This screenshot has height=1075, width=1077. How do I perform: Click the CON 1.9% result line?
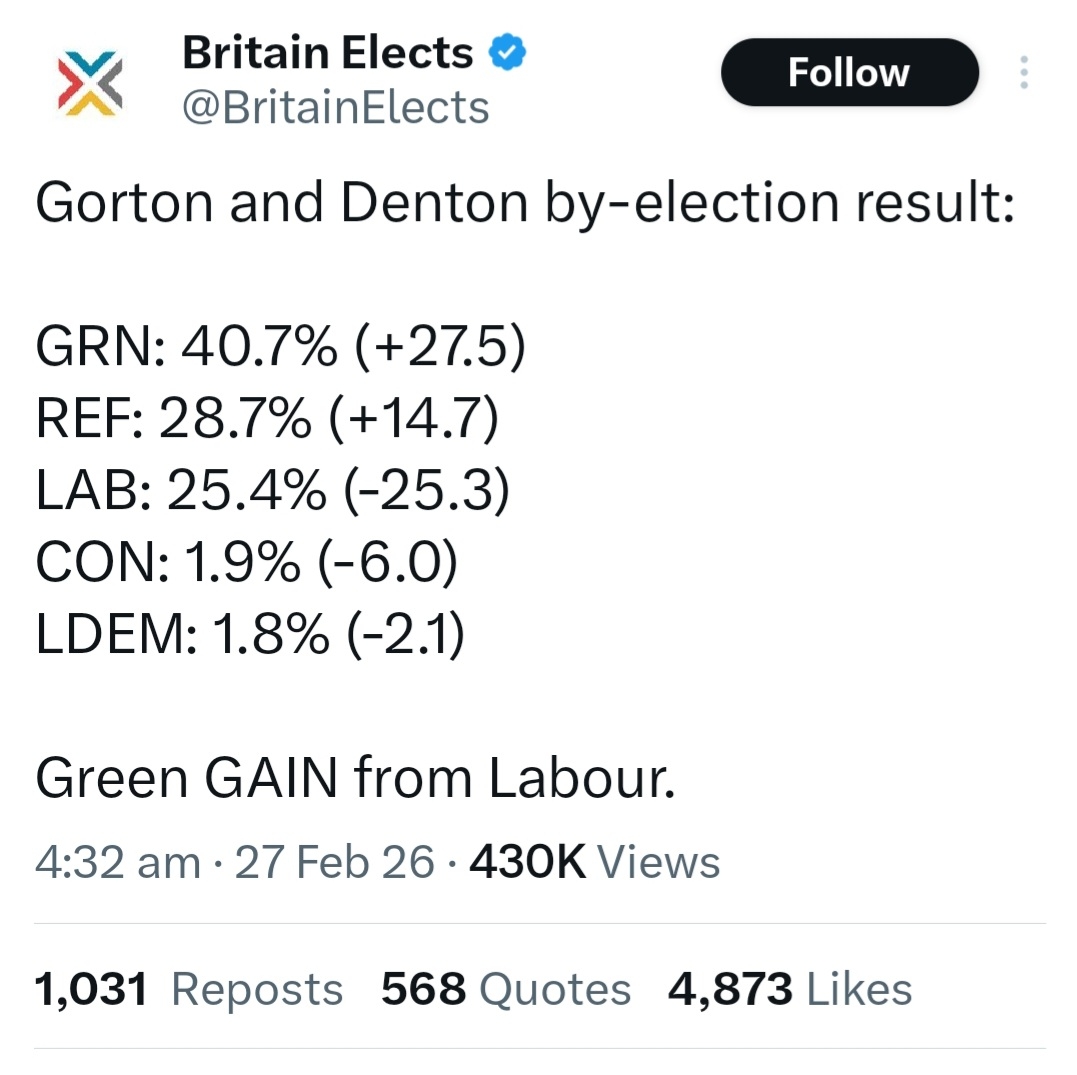click(x=246, y=564)
